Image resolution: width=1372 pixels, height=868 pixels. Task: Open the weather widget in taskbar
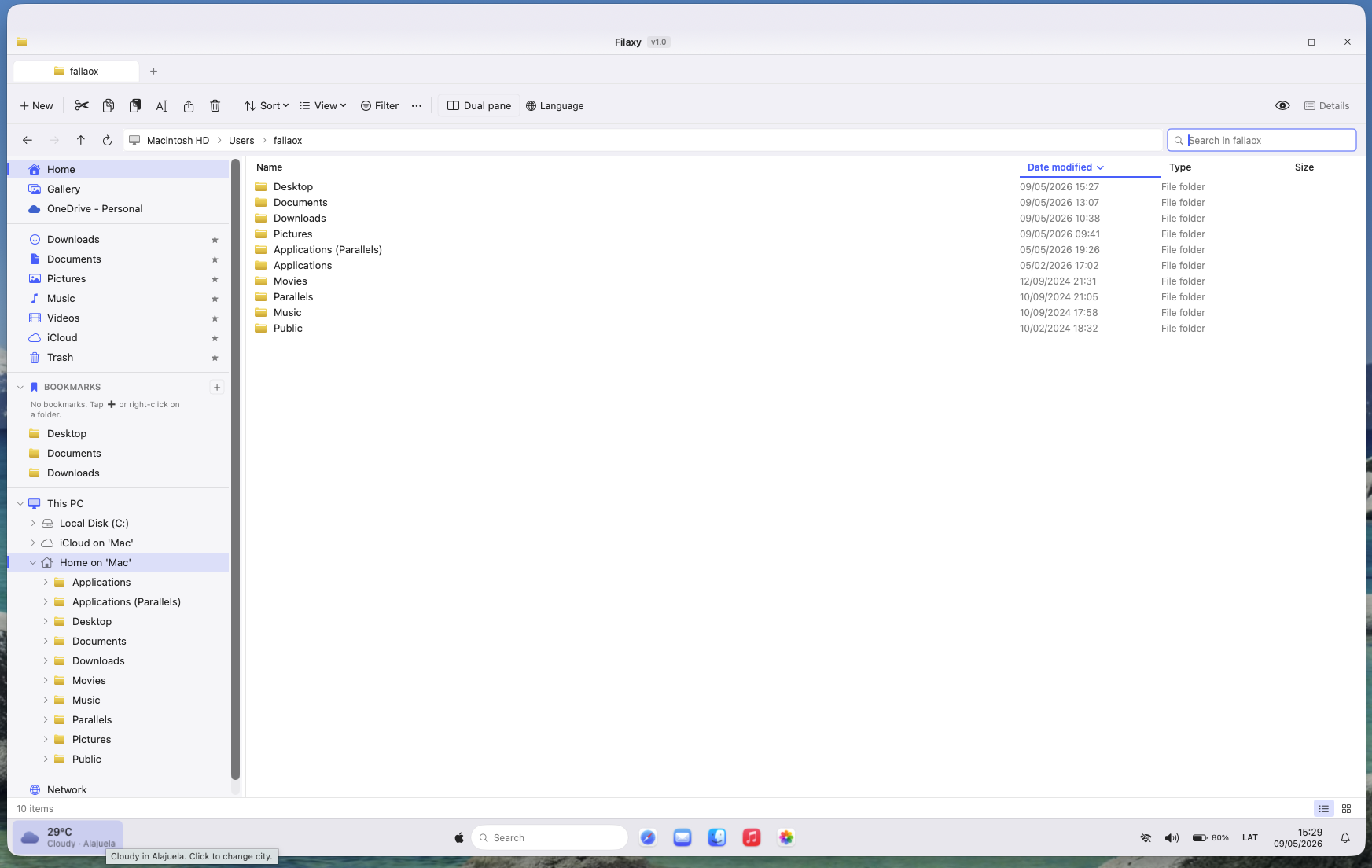coord(68,837)
